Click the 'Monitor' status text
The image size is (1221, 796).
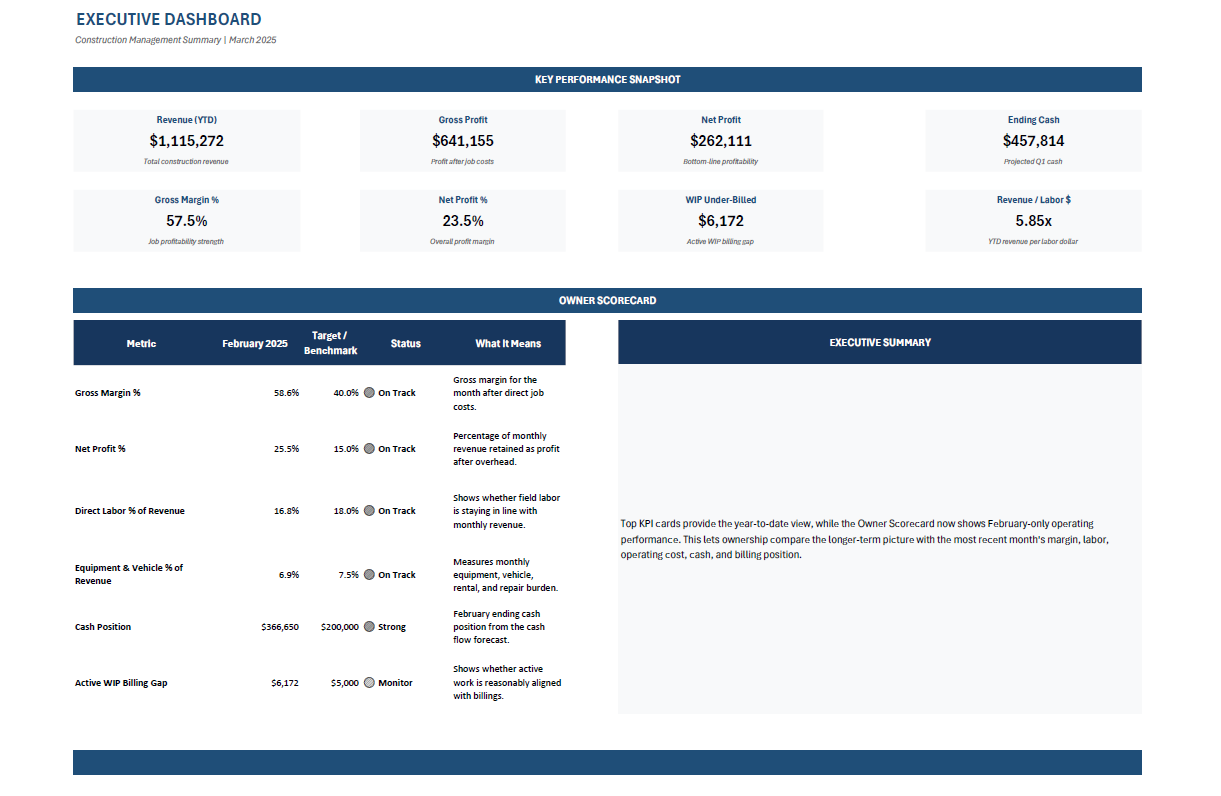pyautogui.click(x=395, y=683)
